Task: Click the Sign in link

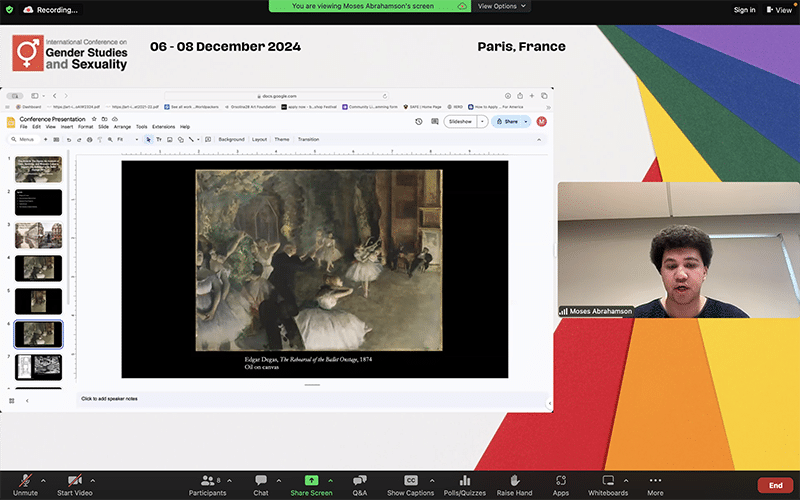Action: (744, 10)
